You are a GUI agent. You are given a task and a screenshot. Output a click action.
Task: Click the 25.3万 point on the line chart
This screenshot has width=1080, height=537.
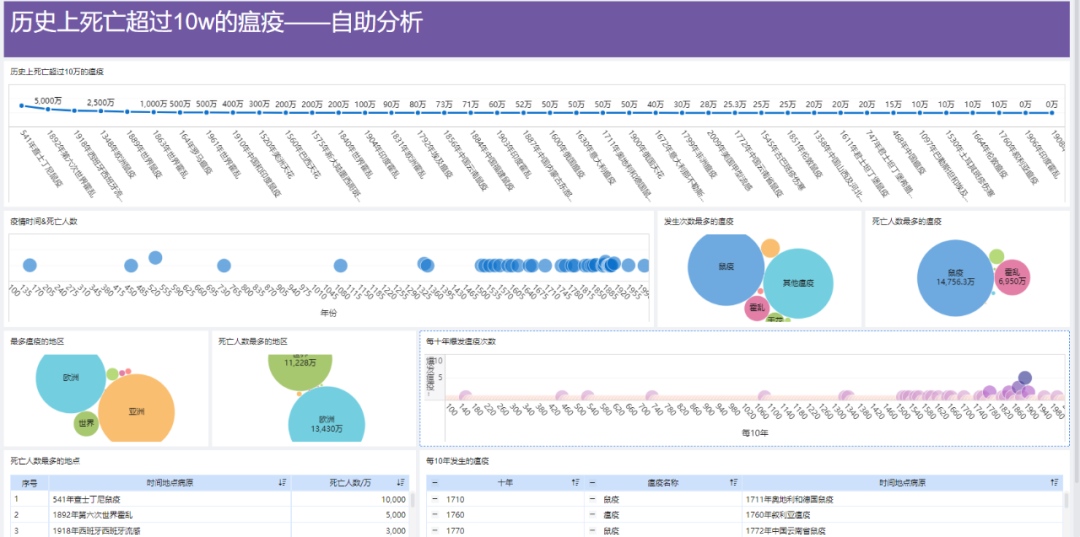734,112
